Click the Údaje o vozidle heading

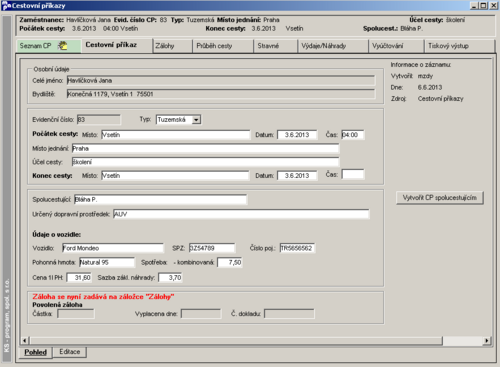click(x=57, y=235)
